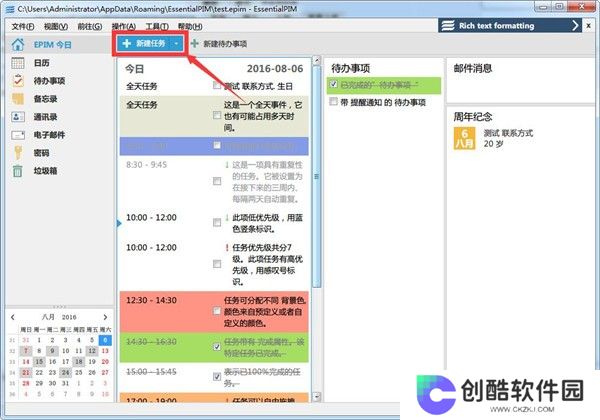Click the red 12:30 - 14:30 task background
Viewport: 600px width, 420px height.
(x=214, y=312)
